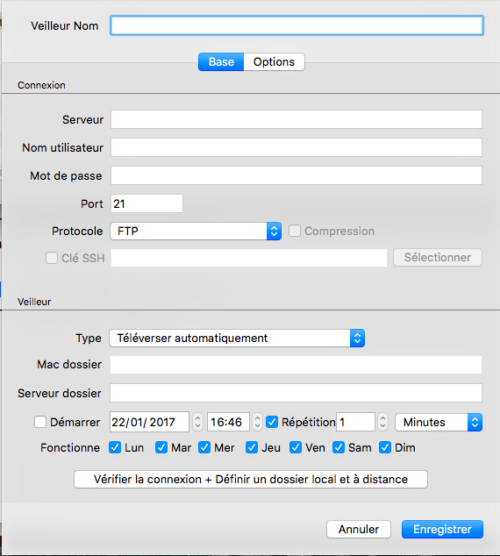Expand the Type Téléverser automatiquement dropdown
Image resolution: width=500 pixels, height=556 pixels.
click(237, 338)
